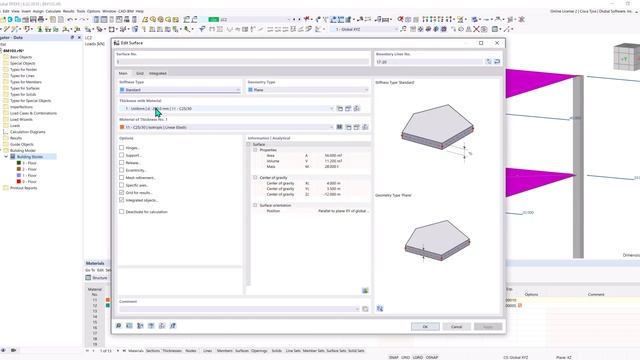Click the orange material 11 color swatch in table

(108, 300)
